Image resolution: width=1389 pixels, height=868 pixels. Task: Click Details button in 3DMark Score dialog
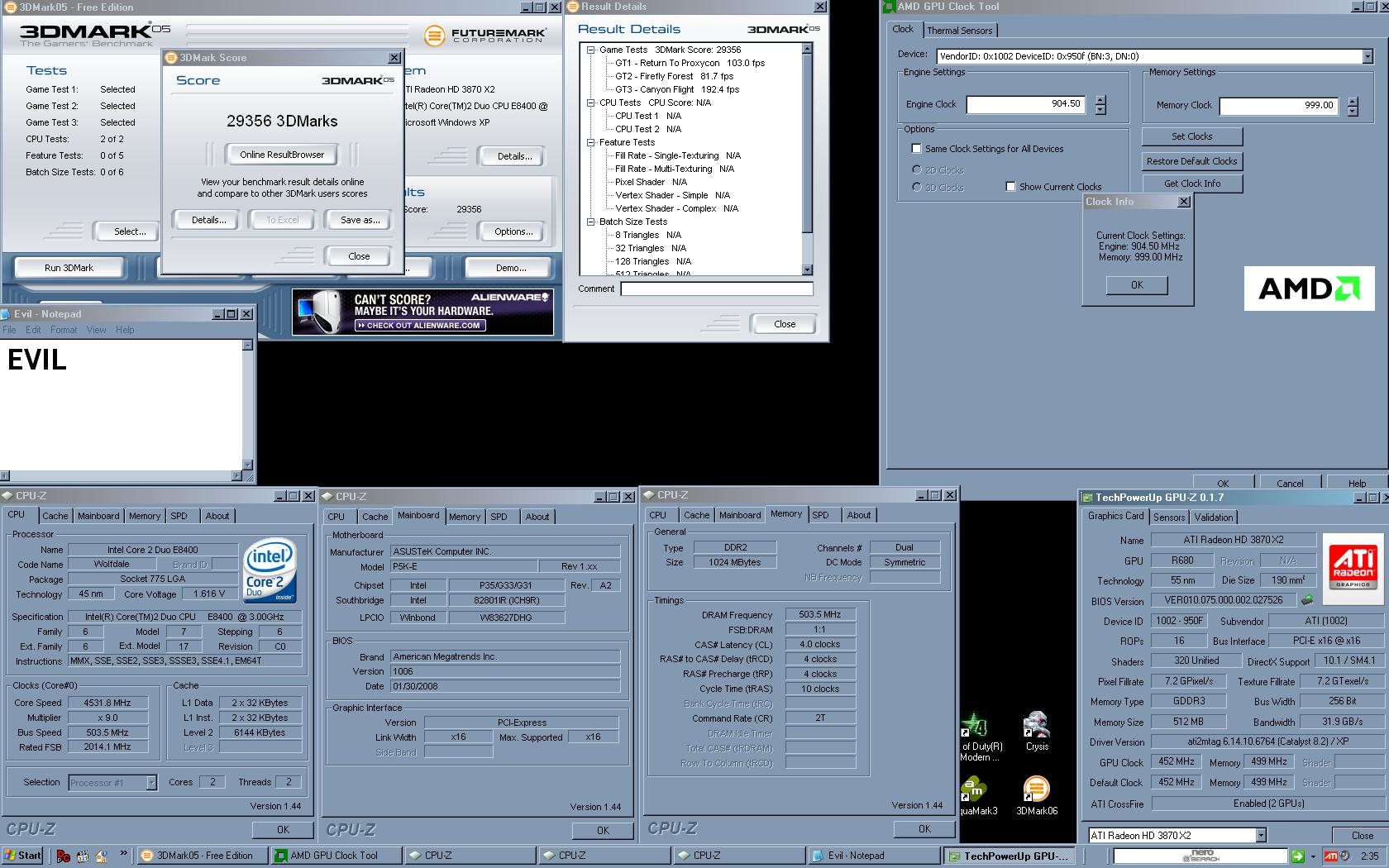pos(208,220)
